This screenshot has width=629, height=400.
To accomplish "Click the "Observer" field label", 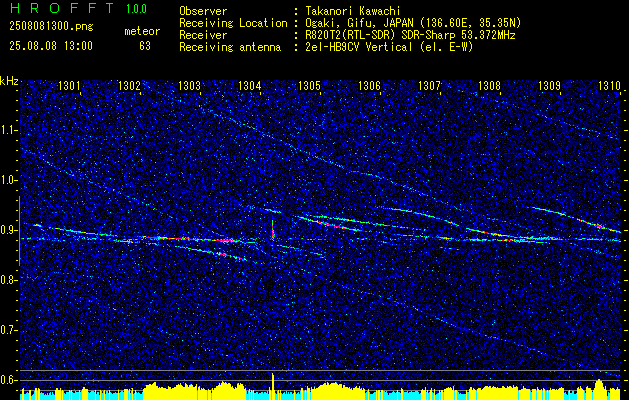I will click(x=203, y=11).
